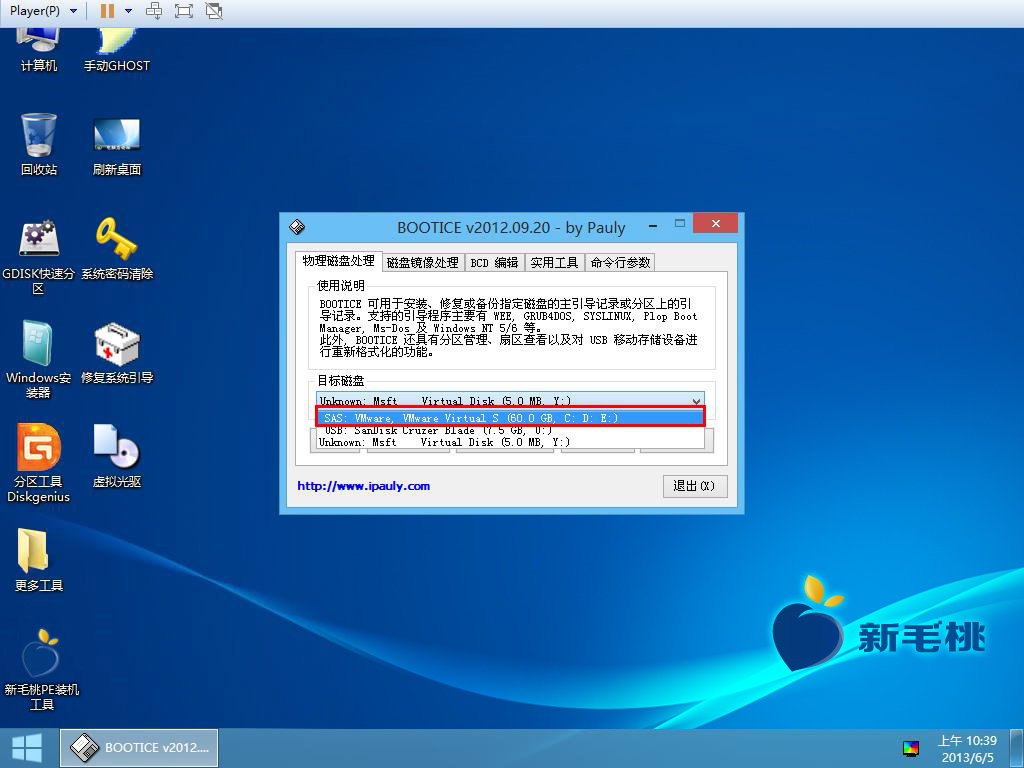The height and width of the screenshot is (768, 1024).
Task: Expand the pause button dropdown arrow
Action: click(x=128, y=11)
